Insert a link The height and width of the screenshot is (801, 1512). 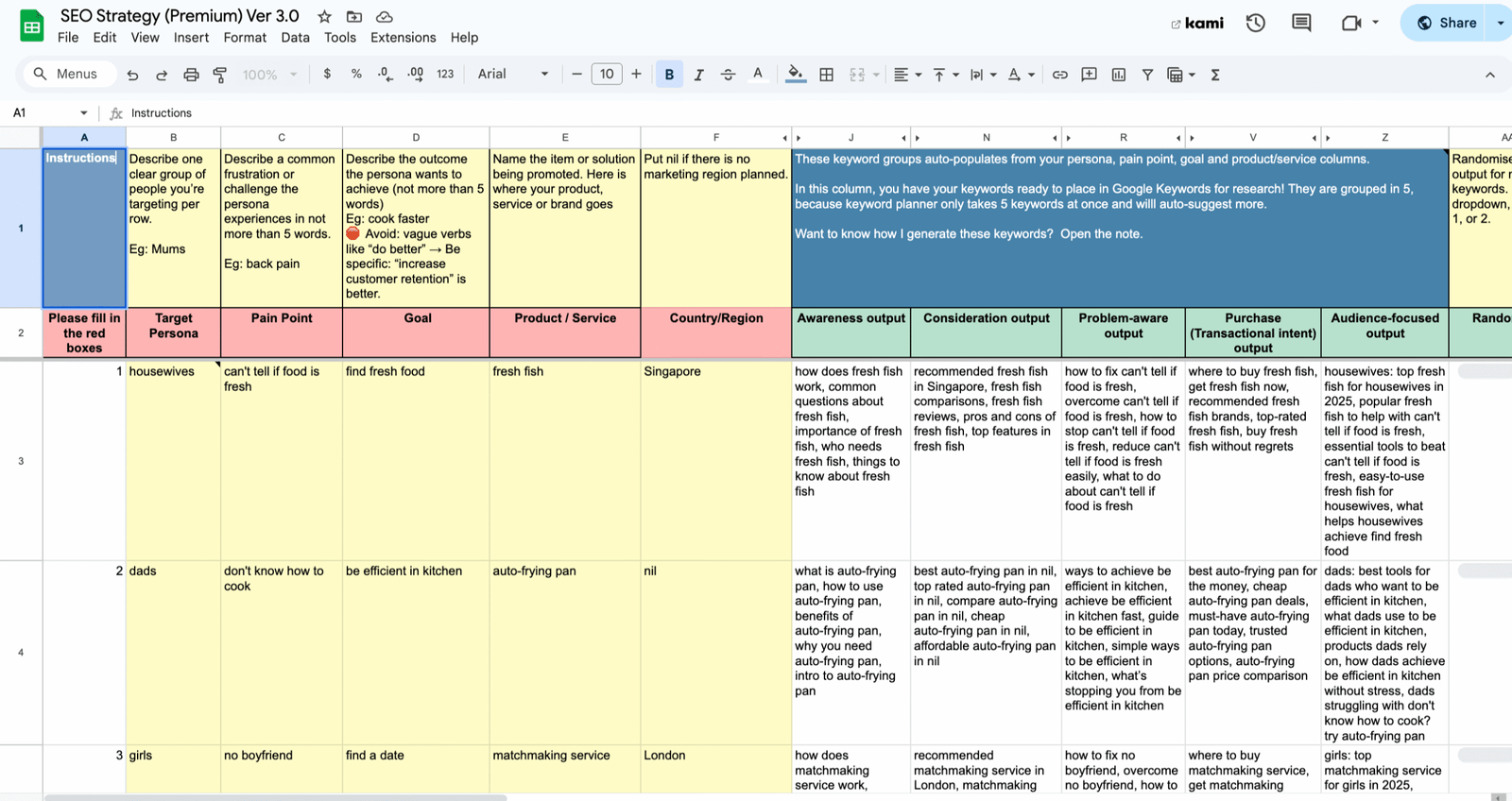[1059, 75]
